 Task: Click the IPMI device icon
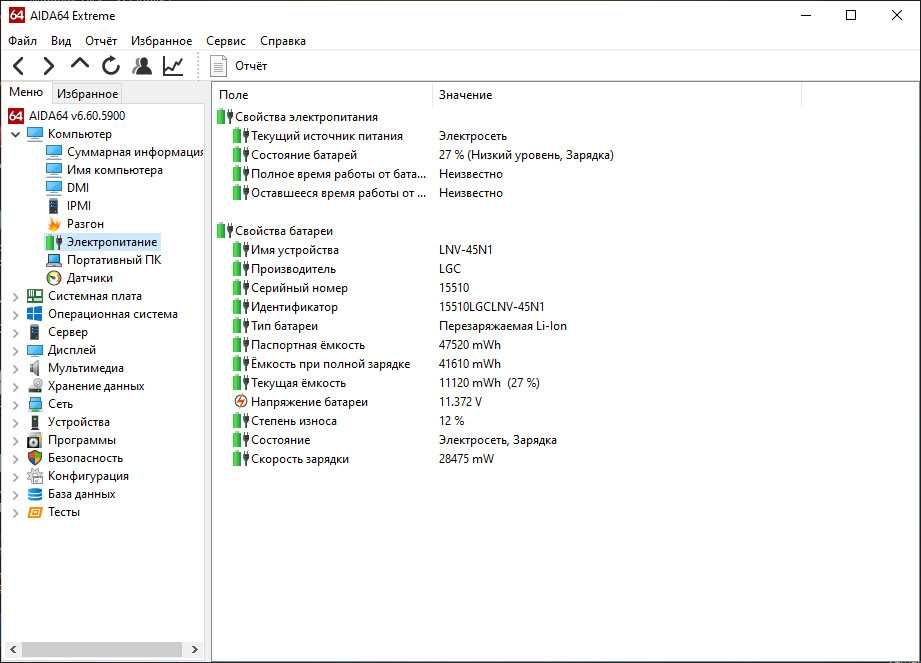pos(54,206)
